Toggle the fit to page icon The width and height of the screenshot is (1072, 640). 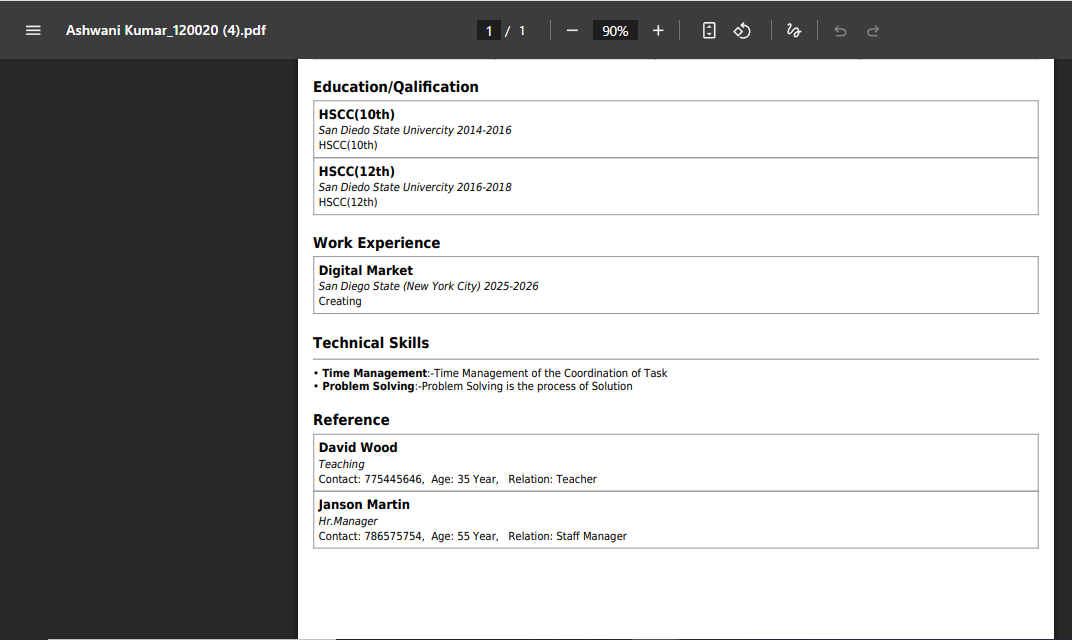[x=709, y=30]
